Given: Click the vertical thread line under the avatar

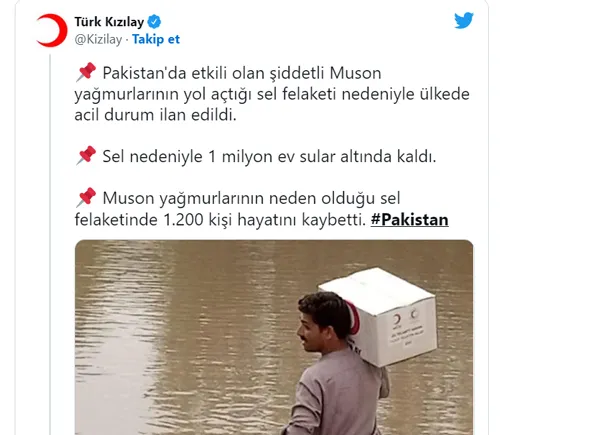Looking at the screenshot, I should point(50,244).
